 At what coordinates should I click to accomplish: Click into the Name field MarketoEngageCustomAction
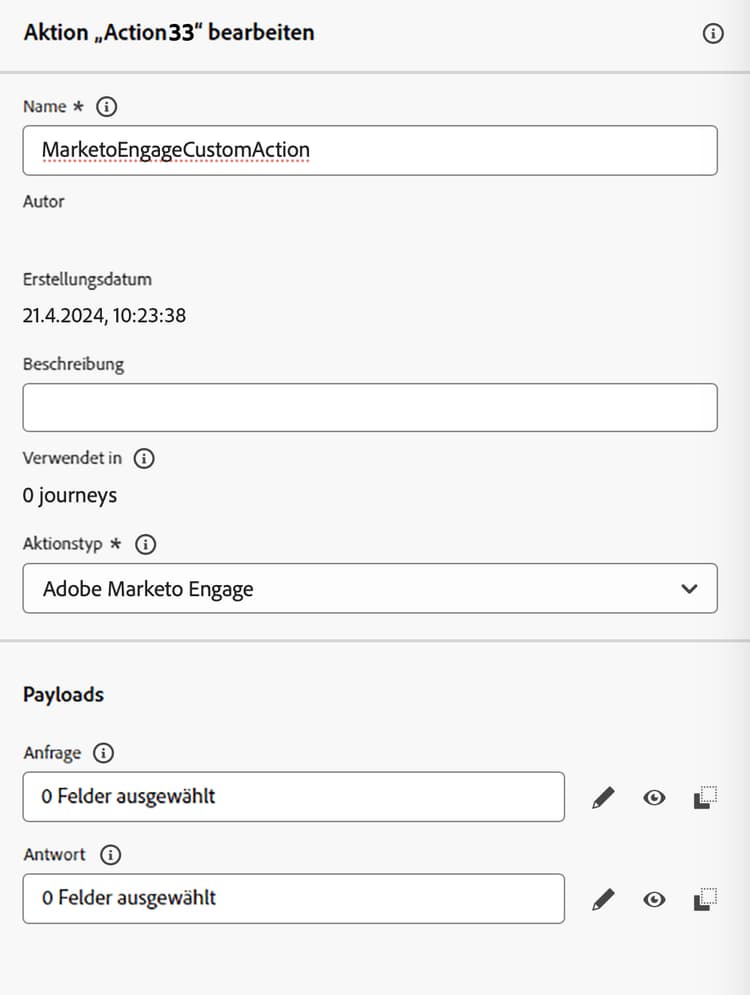click(370, 150)
